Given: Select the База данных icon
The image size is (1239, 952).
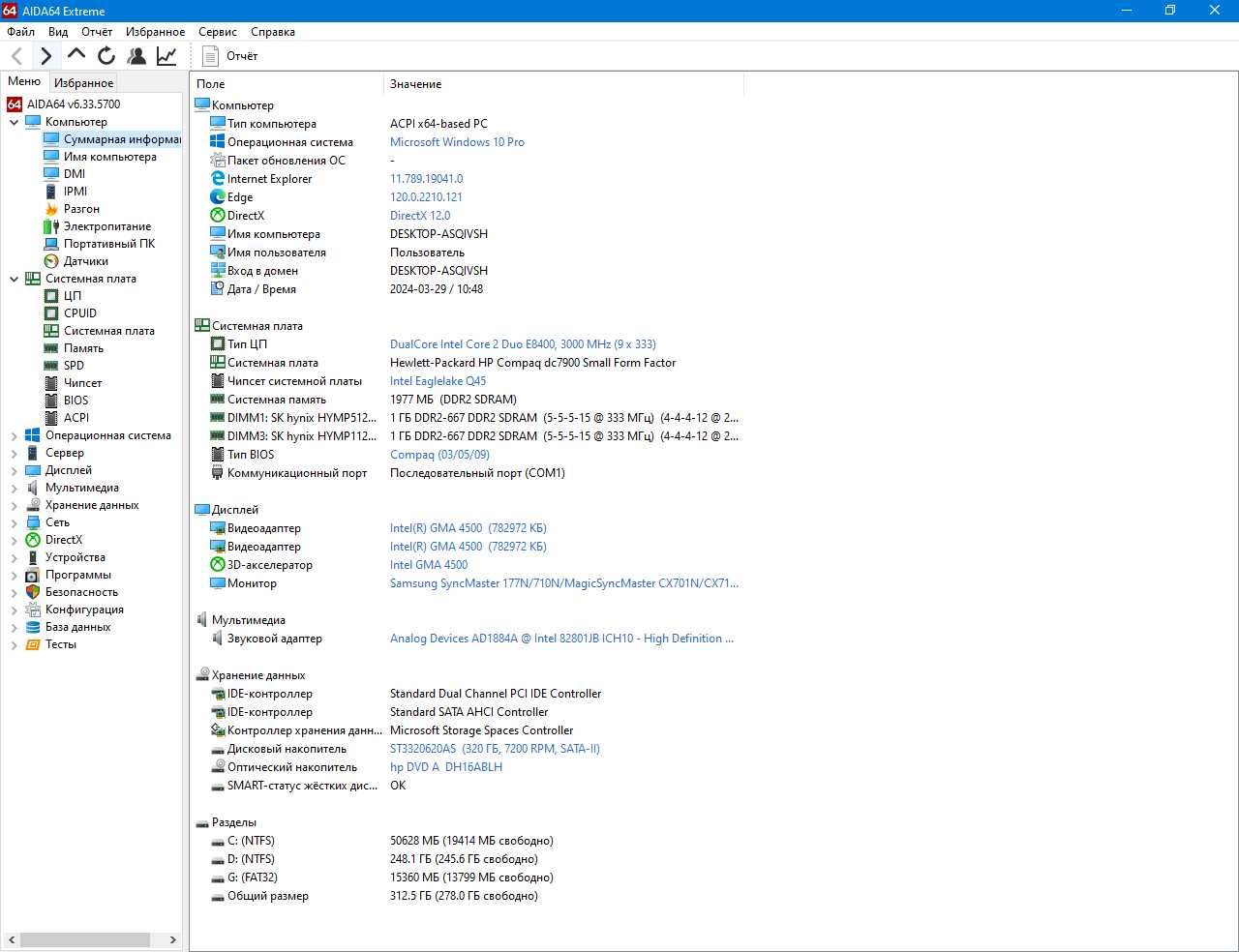Looking at the screenshot, I should [33, 627].
